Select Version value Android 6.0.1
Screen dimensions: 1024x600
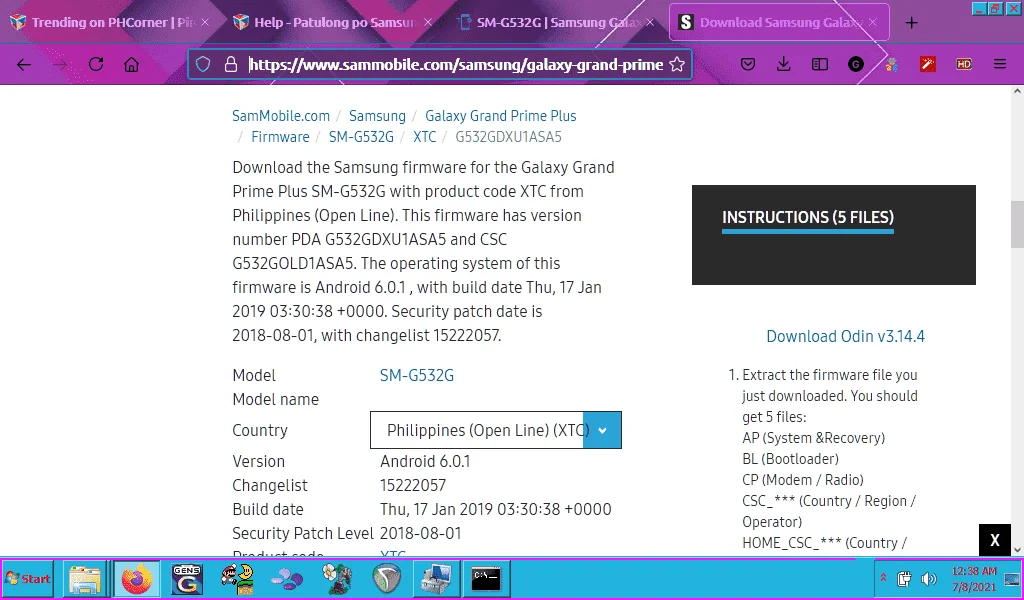click(425, 461)
